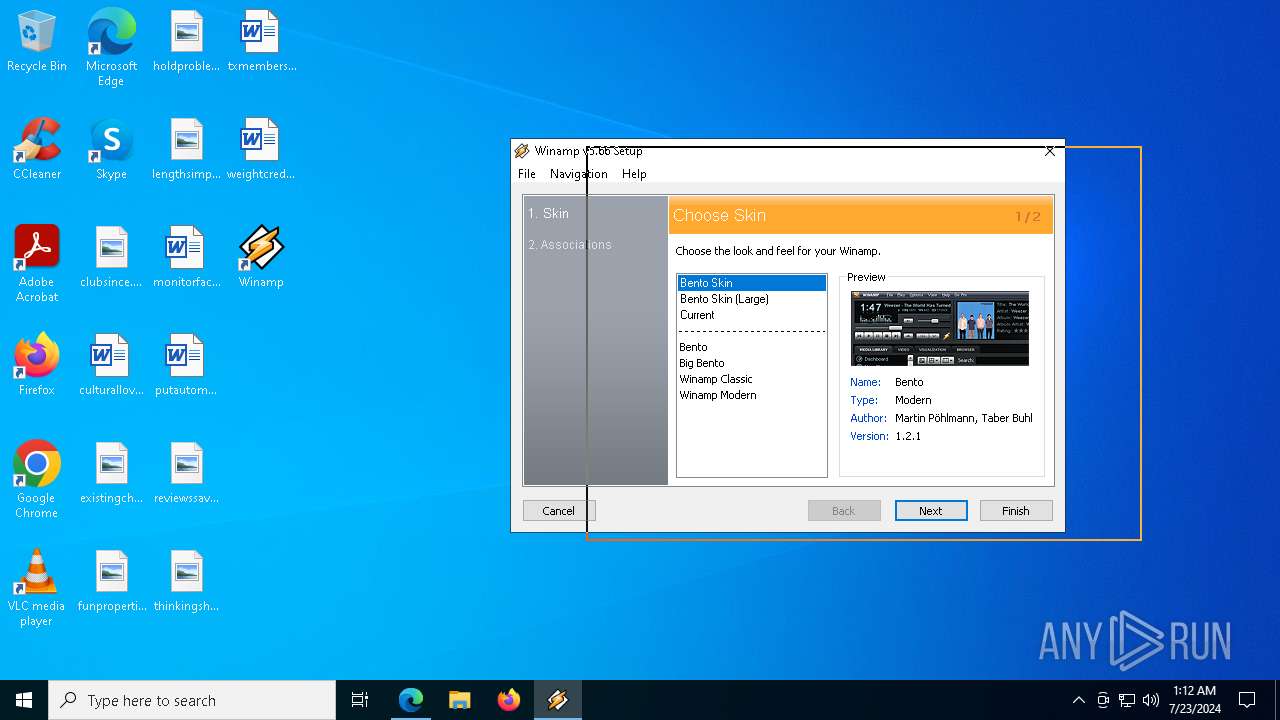The height and width of the screenshot is (720, 1280).
Task: Click the taskbar search box
Action: pyautogui.click(x=192, y=700)
